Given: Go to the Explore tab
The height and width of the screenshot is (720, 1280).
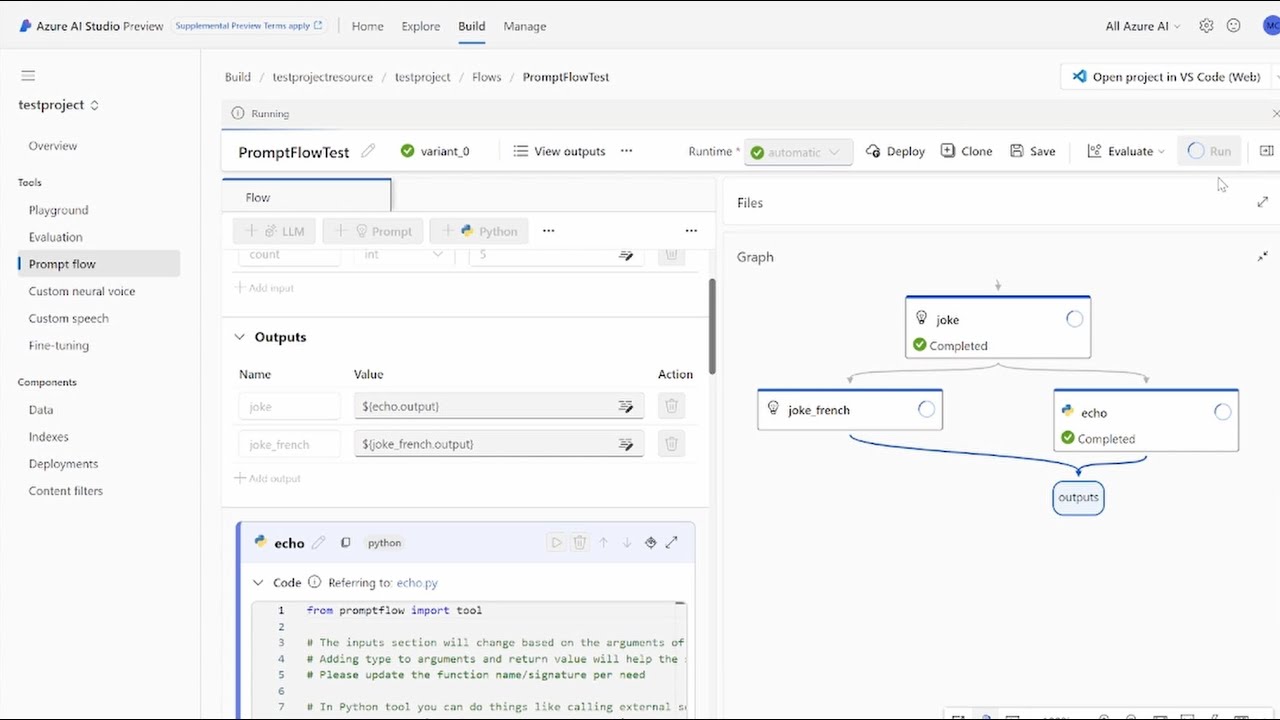Looking at the screenshot, I should tap(421, 26).
